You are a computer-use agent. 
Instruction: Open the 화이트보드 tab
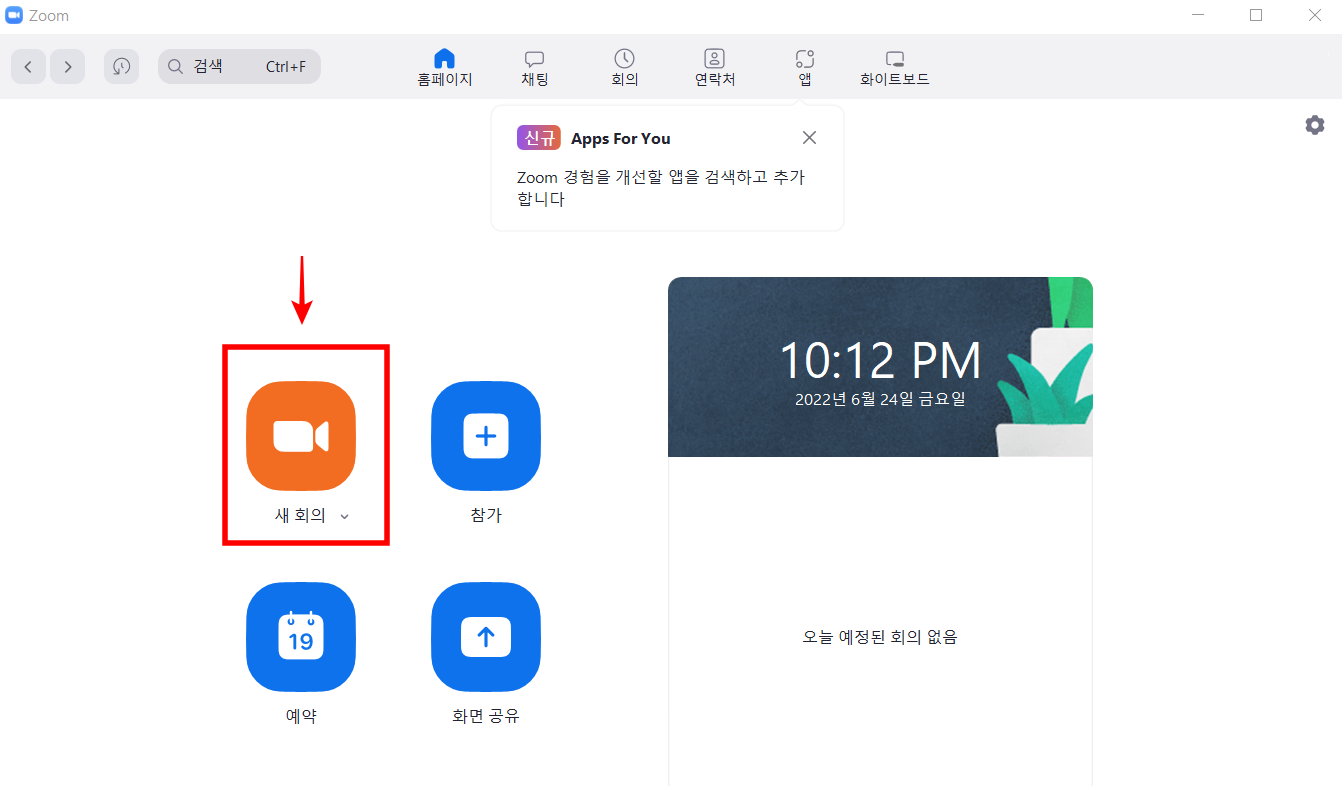(895, 67)
